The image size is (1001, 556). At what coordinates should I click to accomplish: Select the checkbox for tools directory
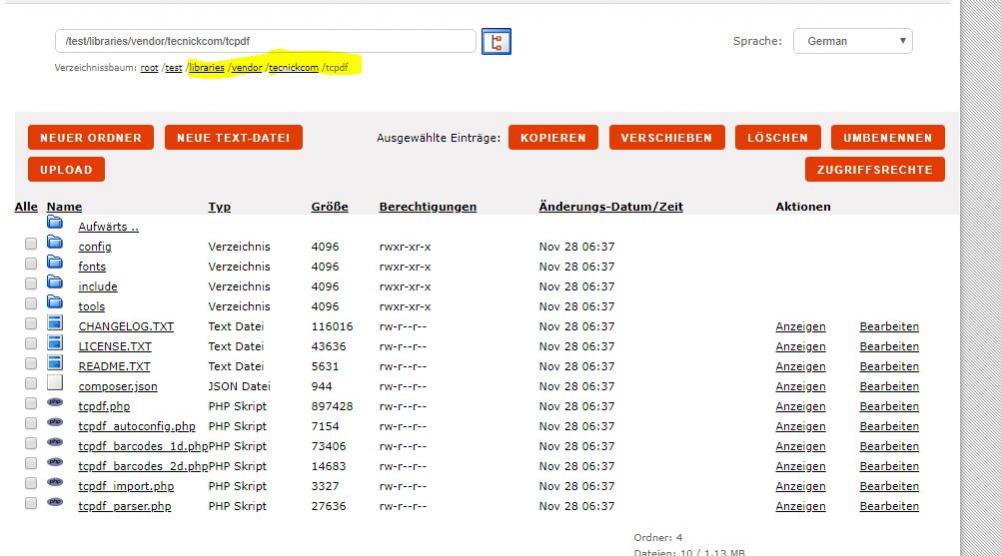click(31, 307)
